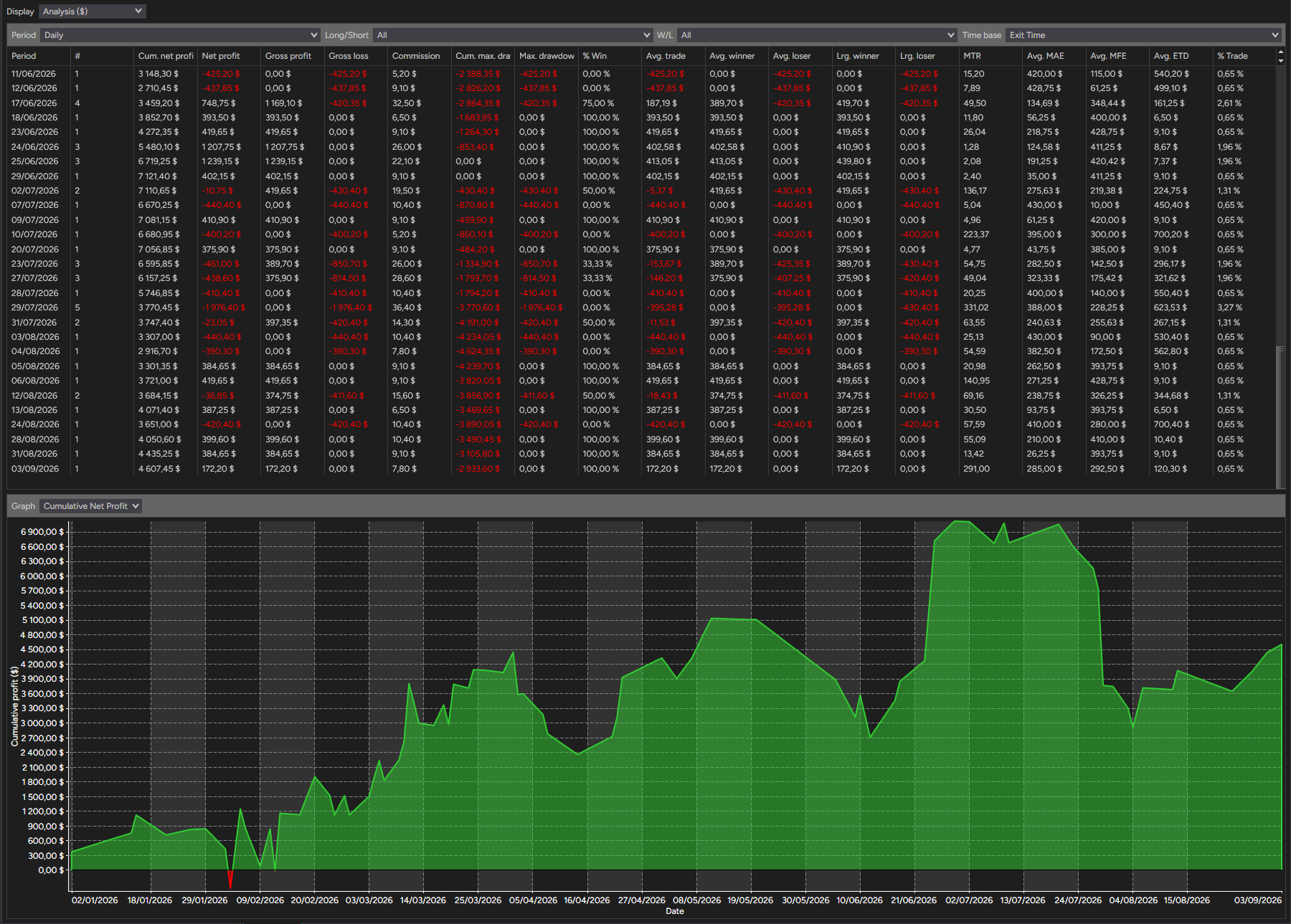Screen dimensions: 1291x924
Task: Expand the W/L filter dropdown
Action: (x=817, y=35)
